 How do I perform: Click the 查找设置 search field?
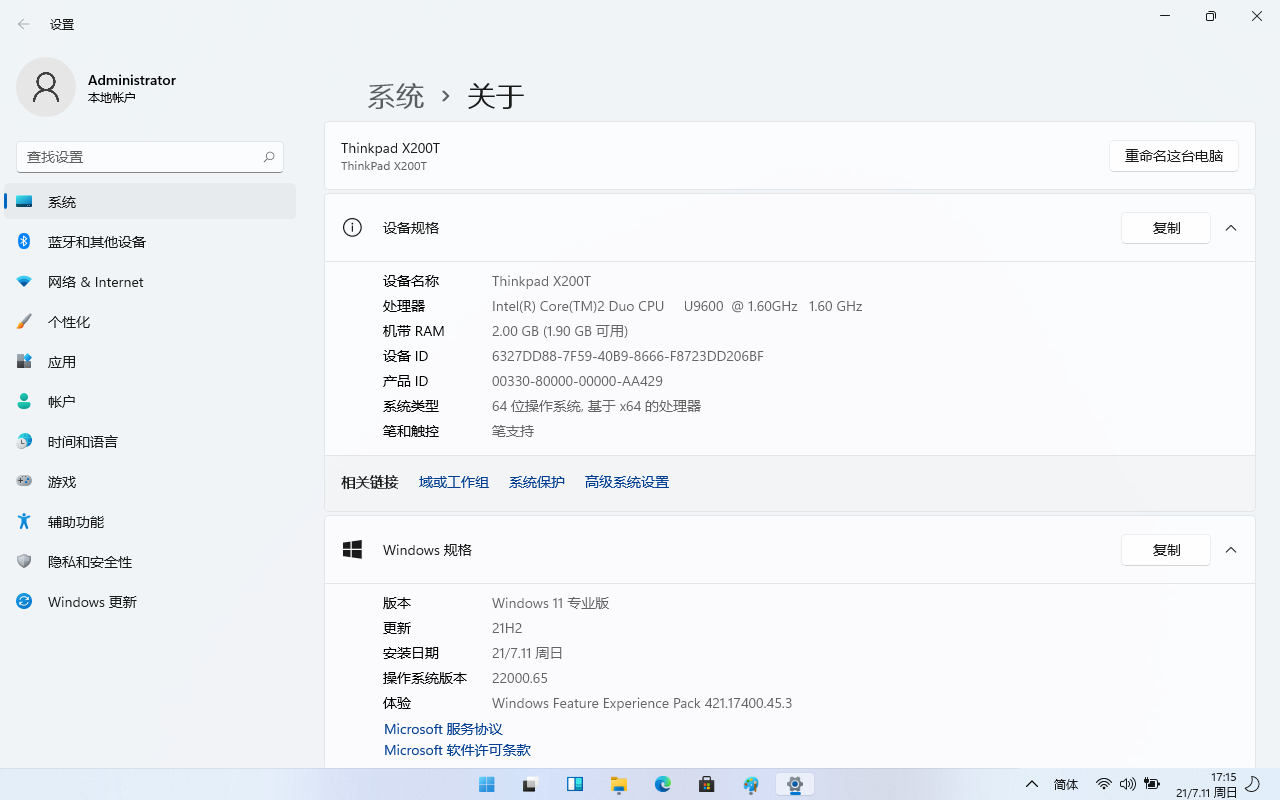150,157
